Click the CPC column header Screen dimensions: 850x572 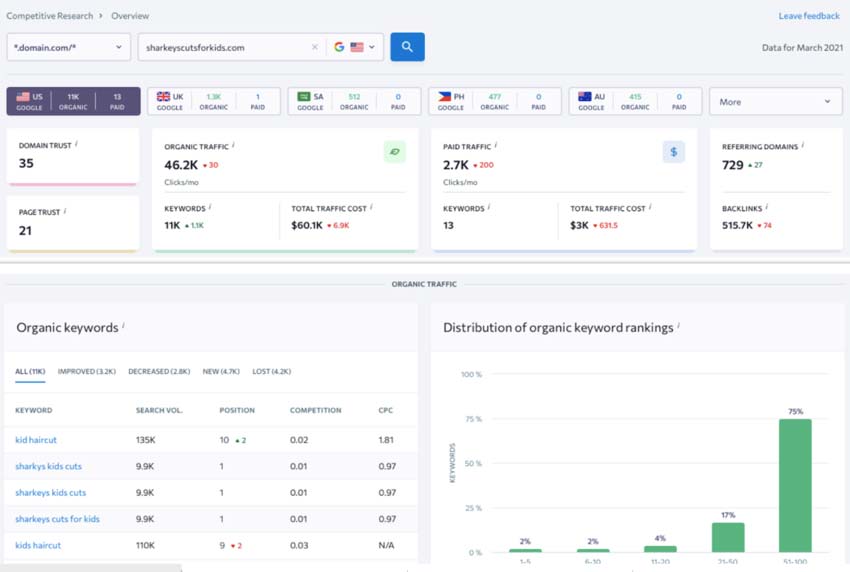385,410
